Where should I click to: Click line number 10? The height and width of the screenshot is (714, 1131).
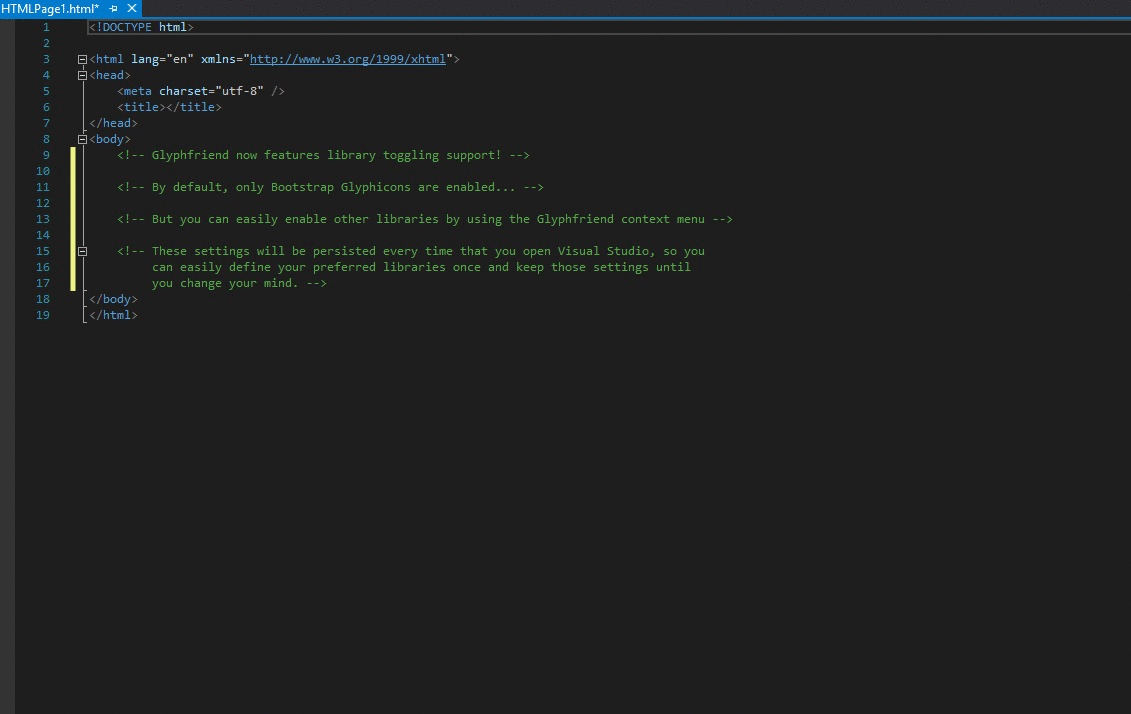coord(43,171)
